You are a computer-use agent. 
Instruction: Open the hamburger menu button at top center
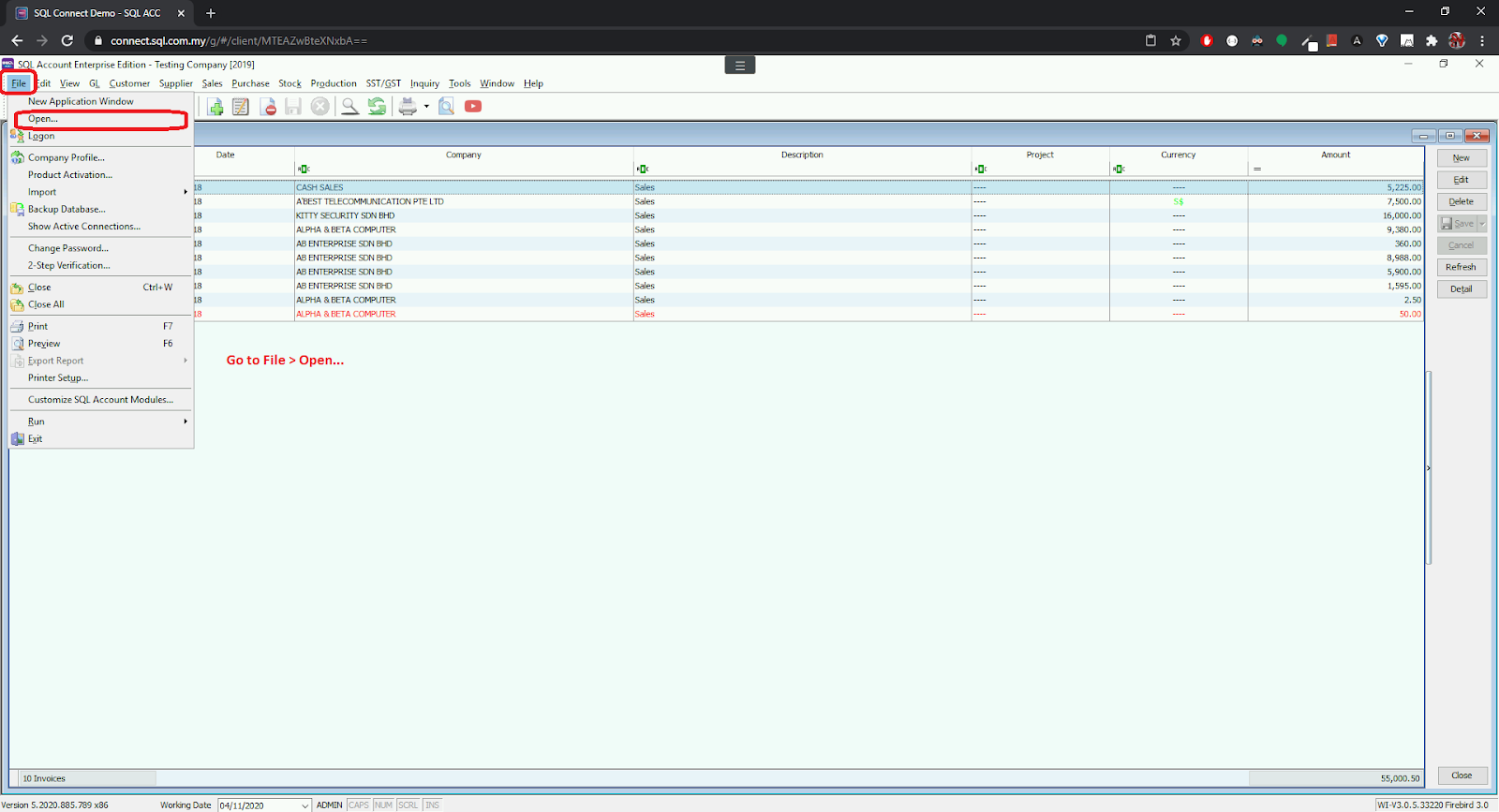pos(740,66)
